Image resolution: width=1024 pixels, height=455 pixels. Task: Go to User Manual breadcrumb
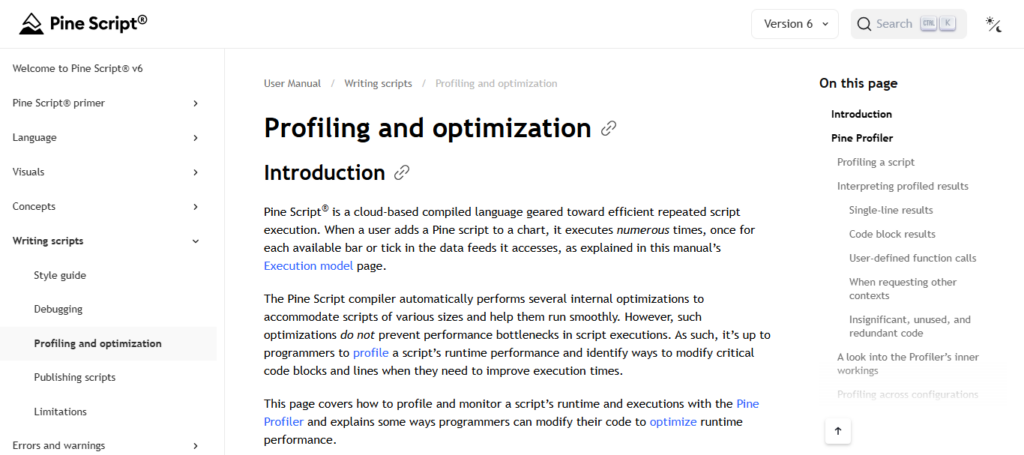292,84
